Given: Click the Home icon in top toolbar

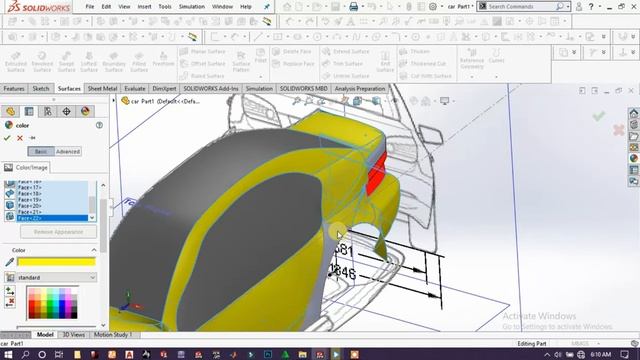Looking at the screenshot, I should coord(287,7).
